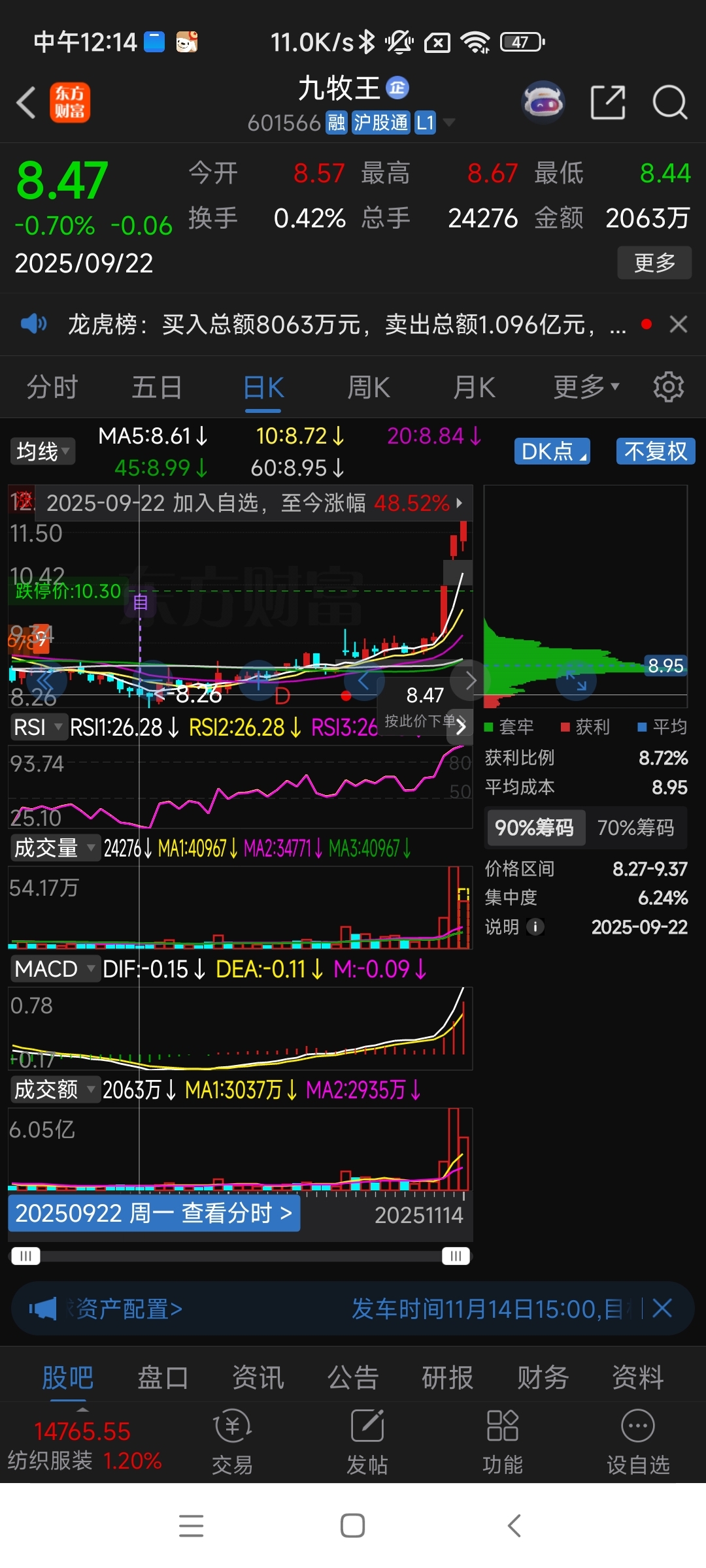Tap the 沪股通 badge
This screenshot has height=1568, width=706.
pos(380,122)
